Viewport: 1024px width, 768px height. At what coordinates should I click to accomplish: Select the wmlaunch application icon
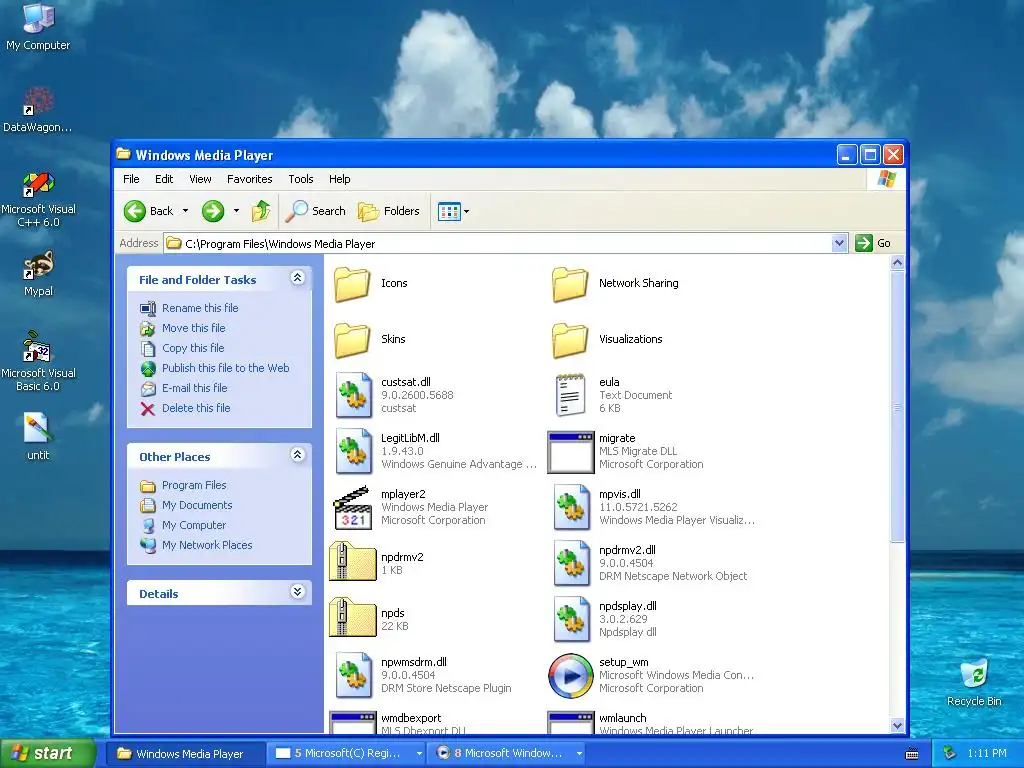pos(571,723)
